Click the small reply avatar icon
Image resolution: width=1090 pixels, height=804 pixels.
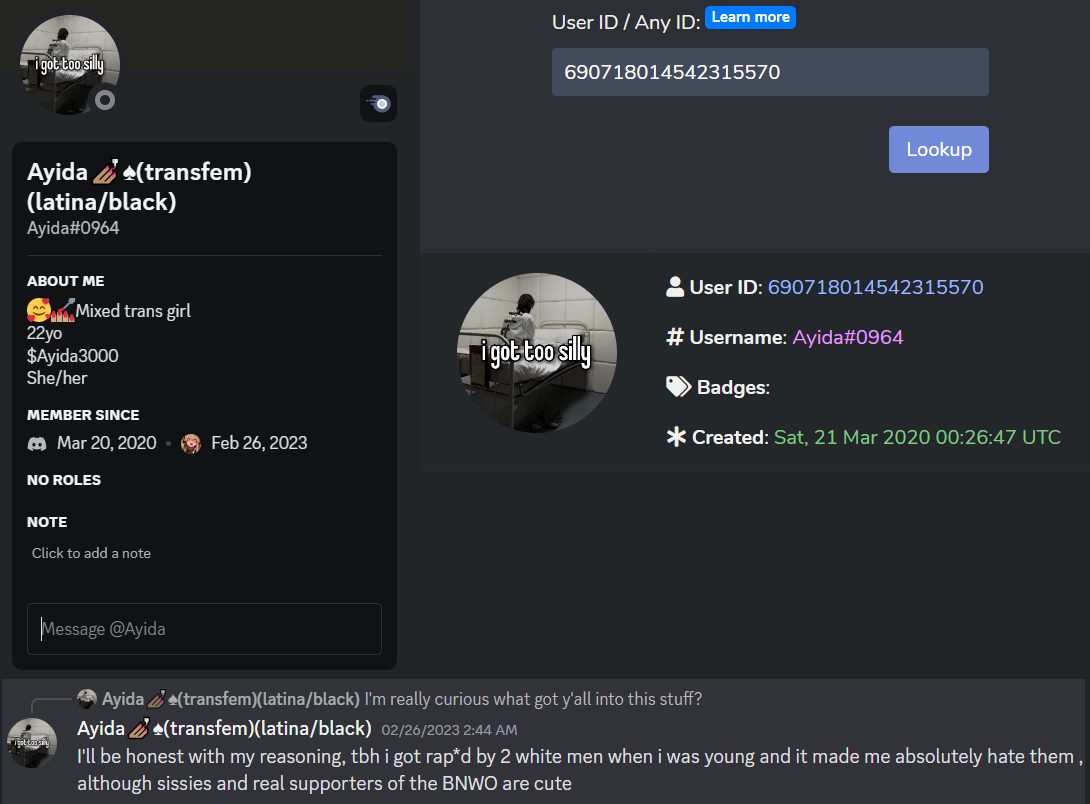pos(87,699)
